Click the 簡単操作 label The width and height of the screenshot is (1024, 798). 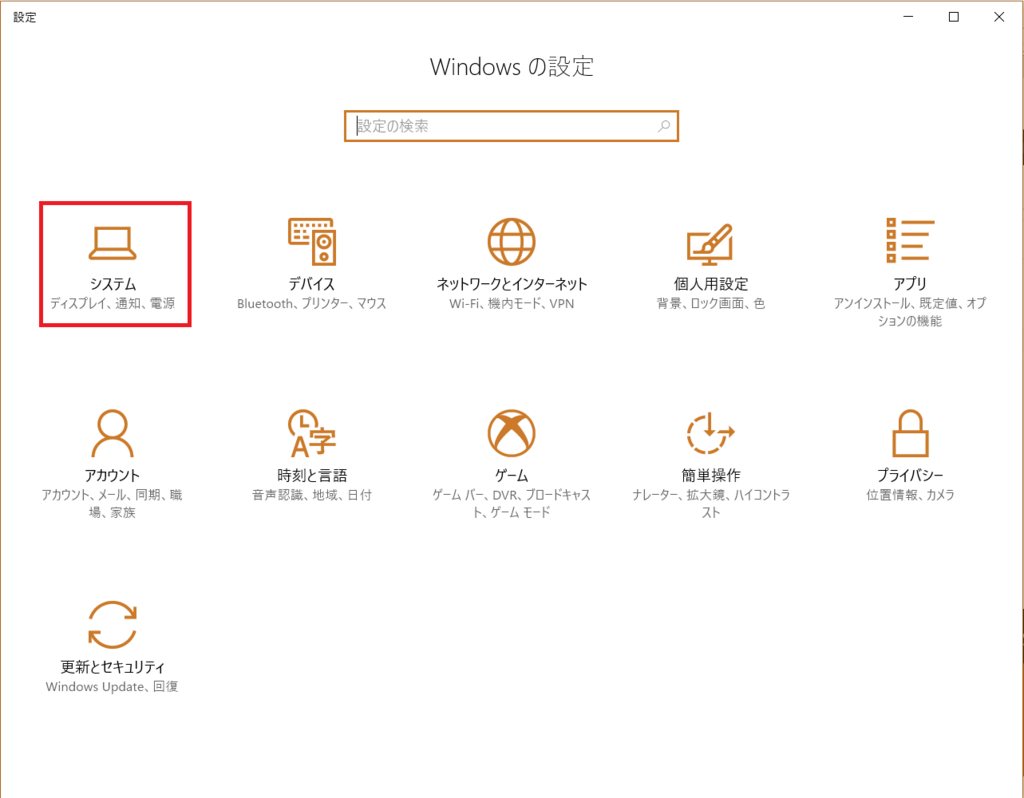pyautogui.click(x=711, y=475)
